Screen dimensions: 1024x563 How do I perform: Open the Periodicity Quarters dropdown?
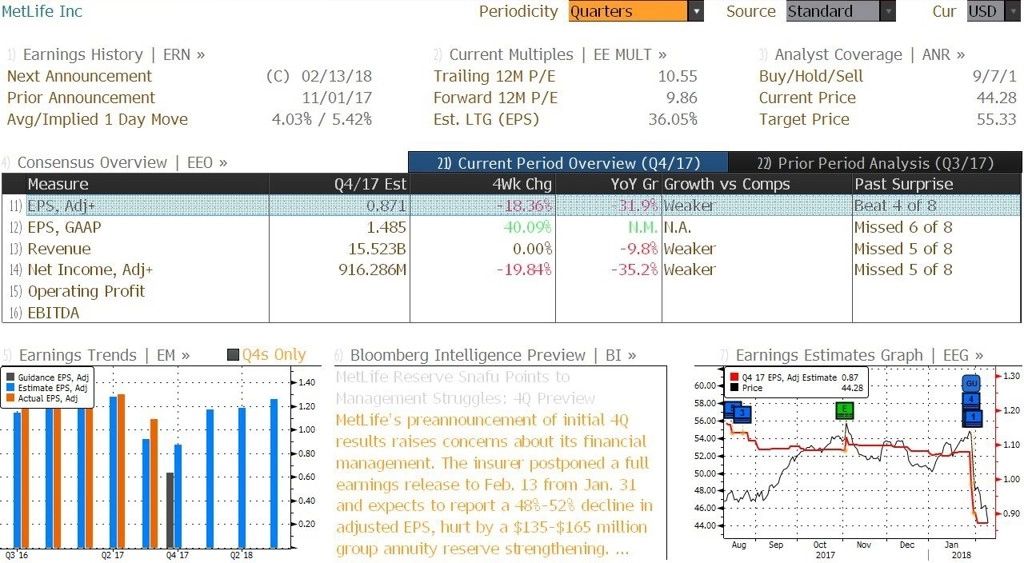(635, 11)
